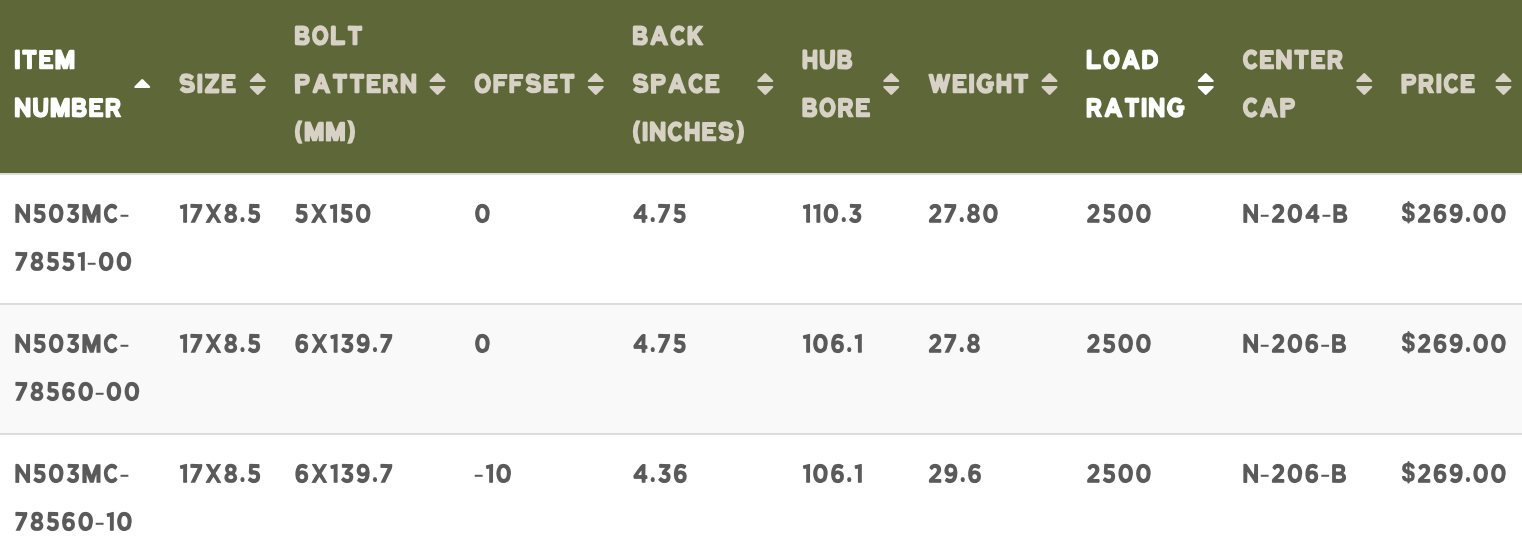1522x548 pixels.
Task: Sort by Bolt Pattern arrows icon
Action: point(437,84)
